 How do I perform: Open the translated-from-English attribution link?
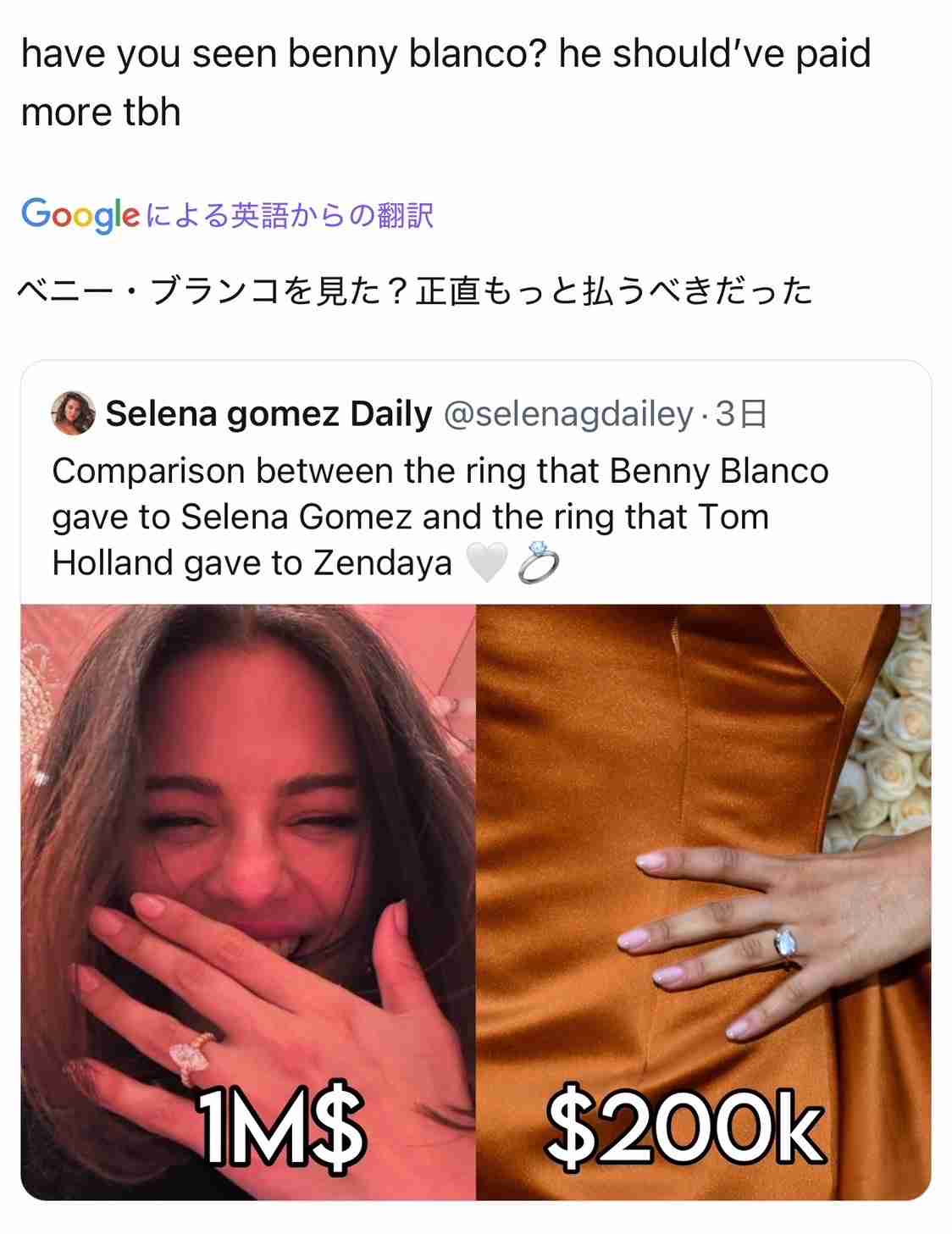(290, 216)
